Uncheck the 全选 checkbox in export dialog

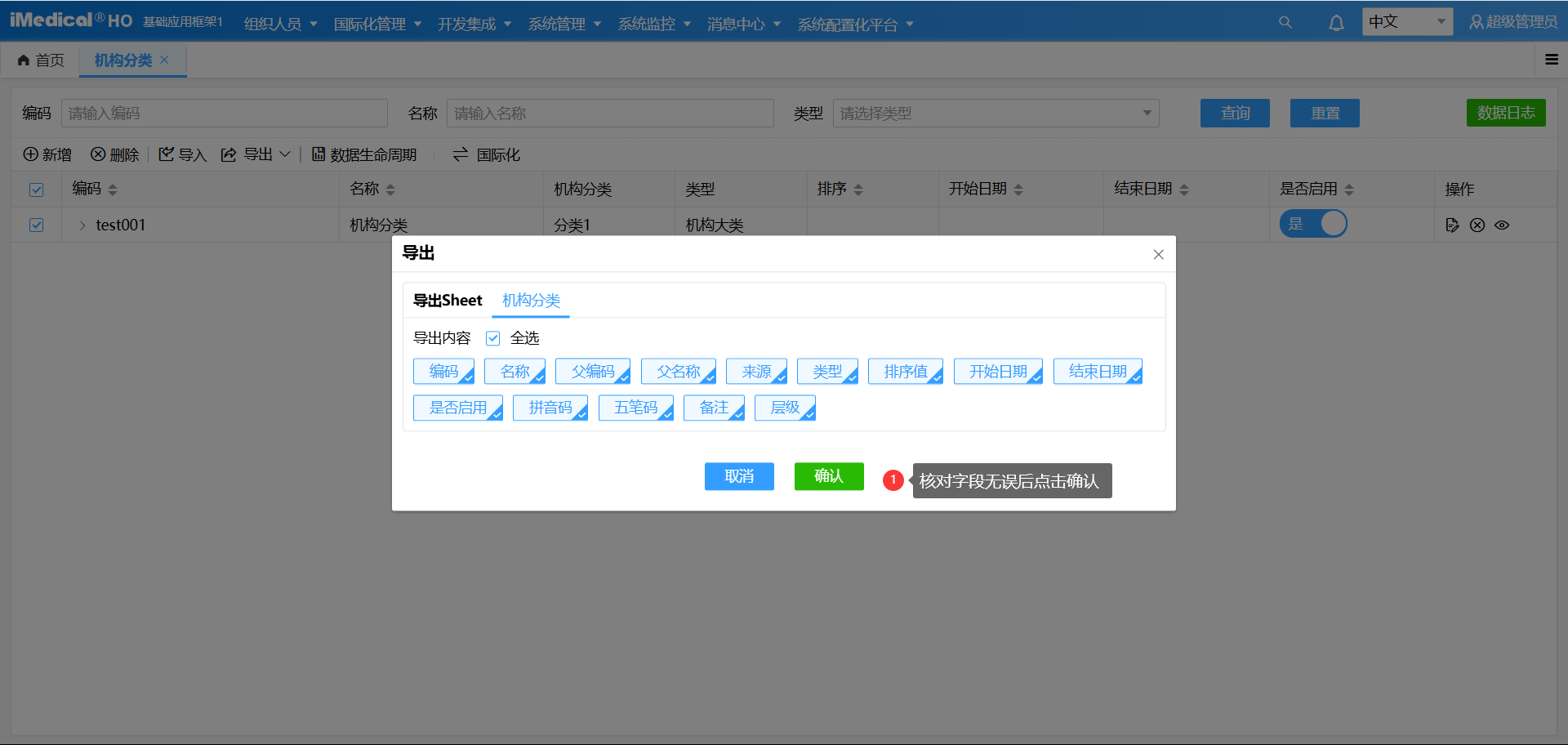(493, 338)
